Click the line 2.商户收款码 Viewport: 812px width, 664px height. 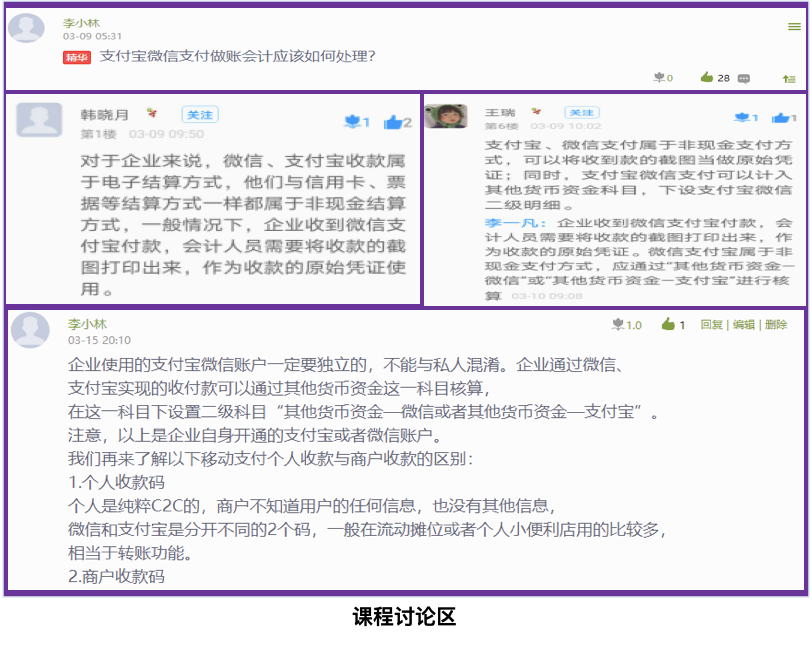pos(117,576)
